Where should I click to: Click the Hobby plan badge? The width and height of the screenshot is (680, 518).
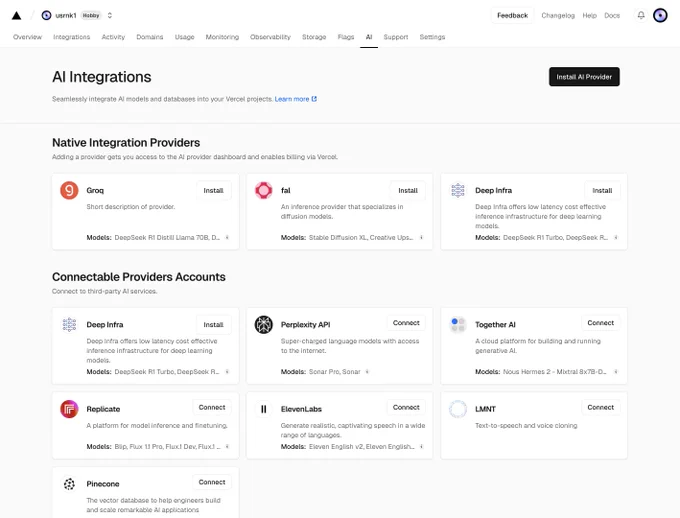pyautogui.click(x=91, y=16)
